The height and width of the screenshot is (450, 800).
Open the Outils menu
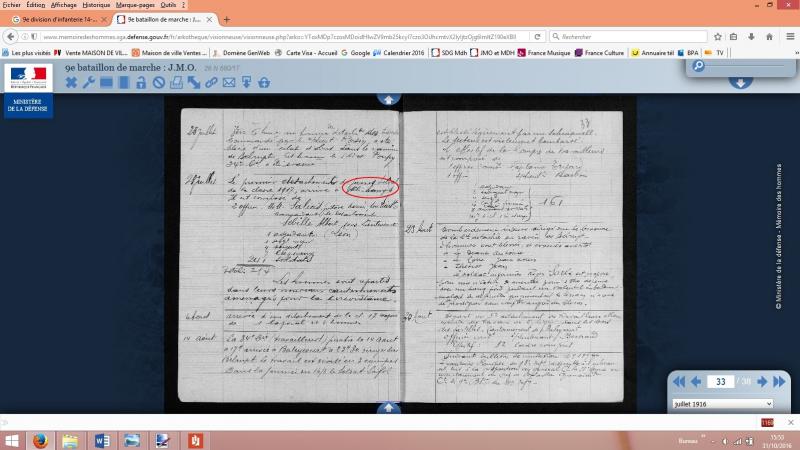click(168, 5)
